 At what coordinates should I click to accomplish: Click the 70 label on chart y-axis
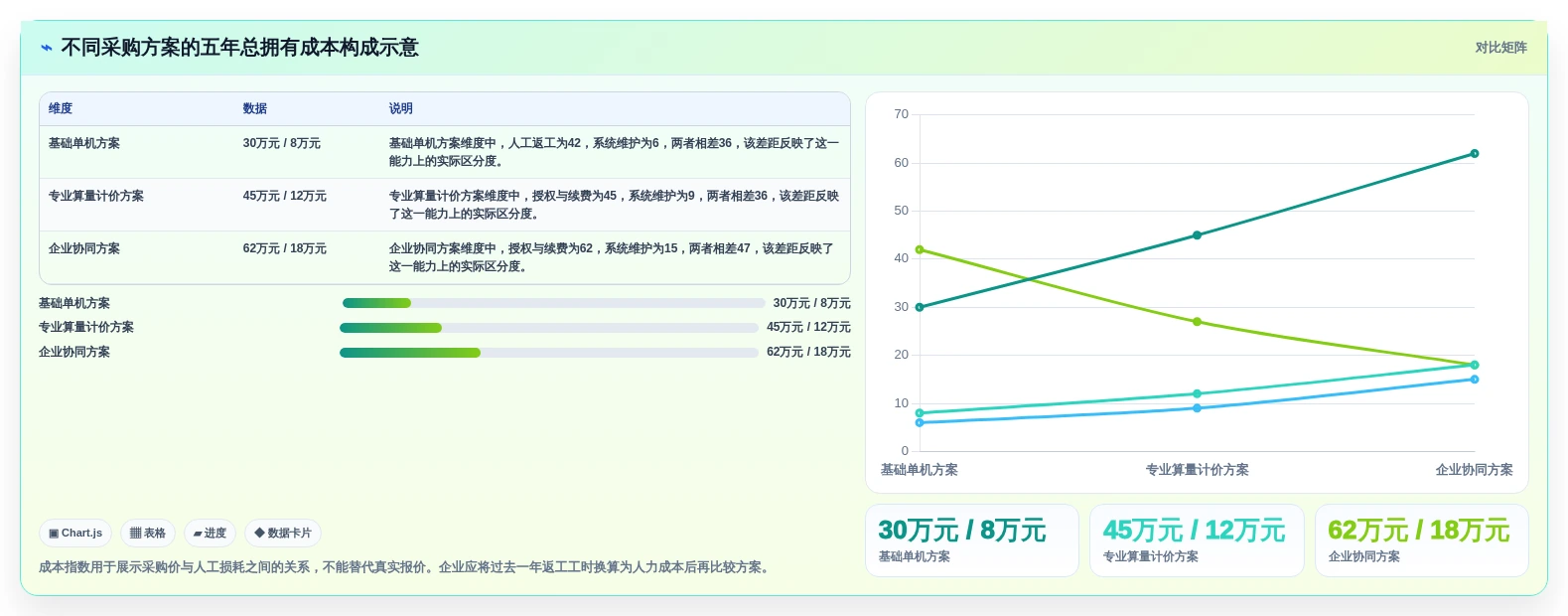tap(901, 114)
